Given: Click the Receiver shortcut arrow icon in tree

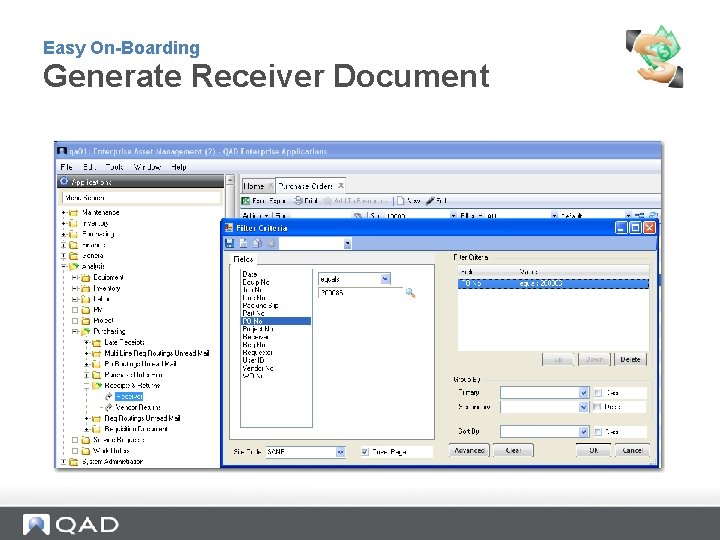Looking at the screenshot, I should pyautogui.click(x=109, y=396).
